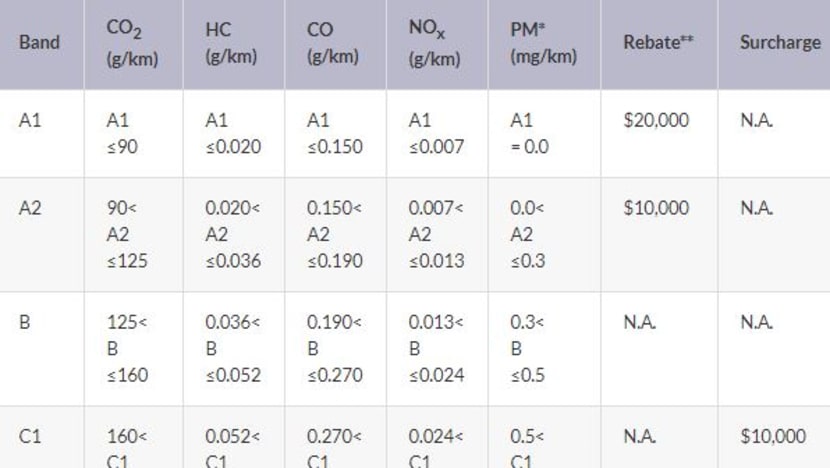830x468 pixels.
Task: Click the HC (g/km) header cell
Action: (231, 43)
